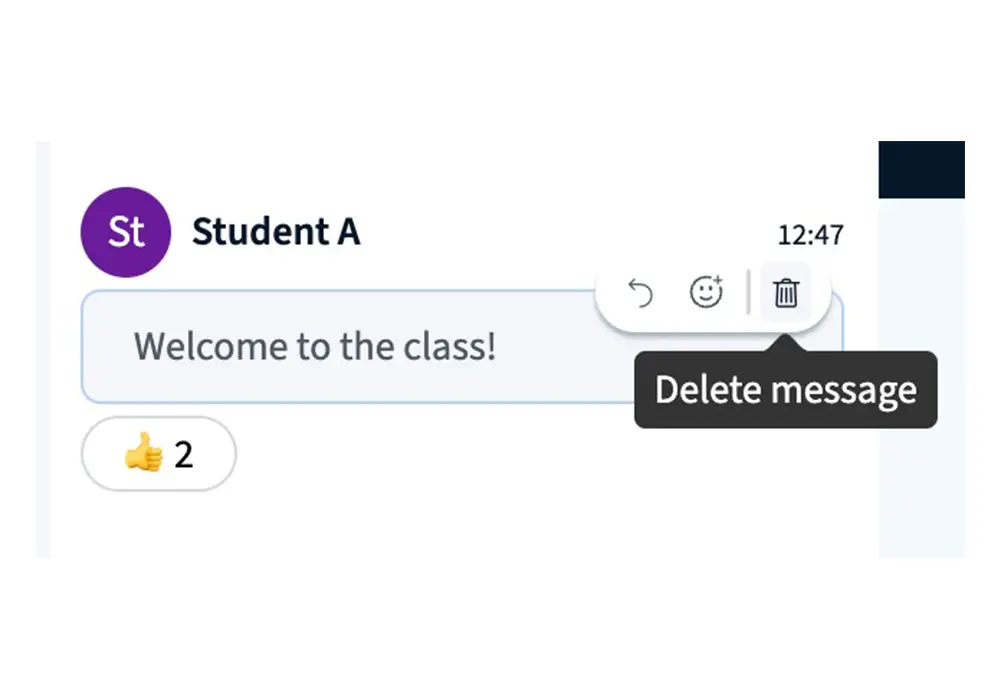Click the Student A sender name

click(x=275, y=232)
